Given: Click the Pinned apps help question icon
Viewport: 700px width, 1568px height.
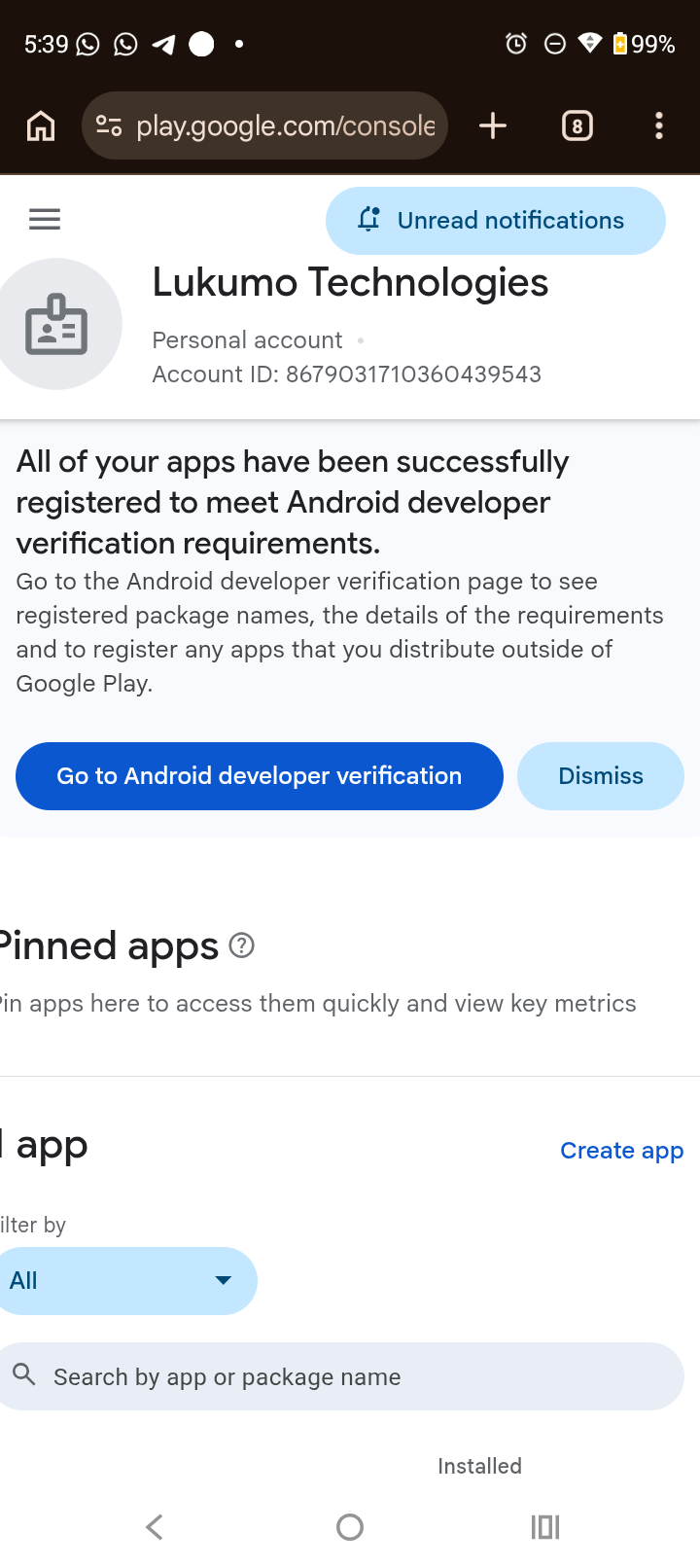Looking at the screenshot, I should pyautogui.click(x=241, y=945).
